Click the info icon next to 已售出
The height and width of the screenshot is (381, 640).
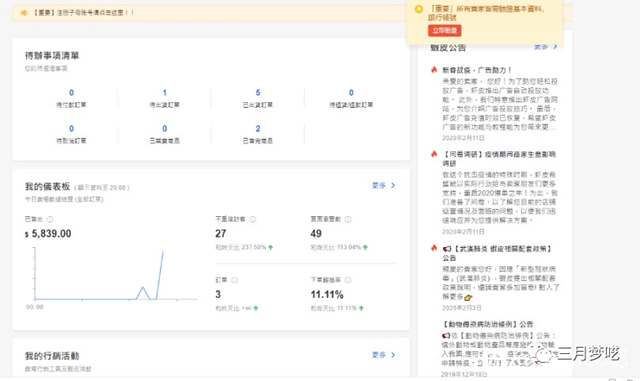(50, 219)
